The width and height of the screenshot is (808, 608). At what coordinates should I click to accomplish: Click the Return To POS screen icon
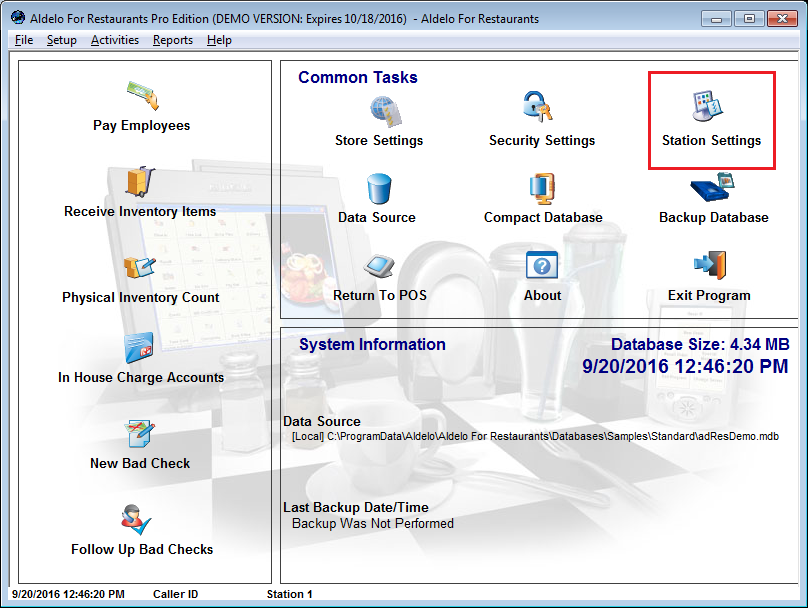coord(379,266)
